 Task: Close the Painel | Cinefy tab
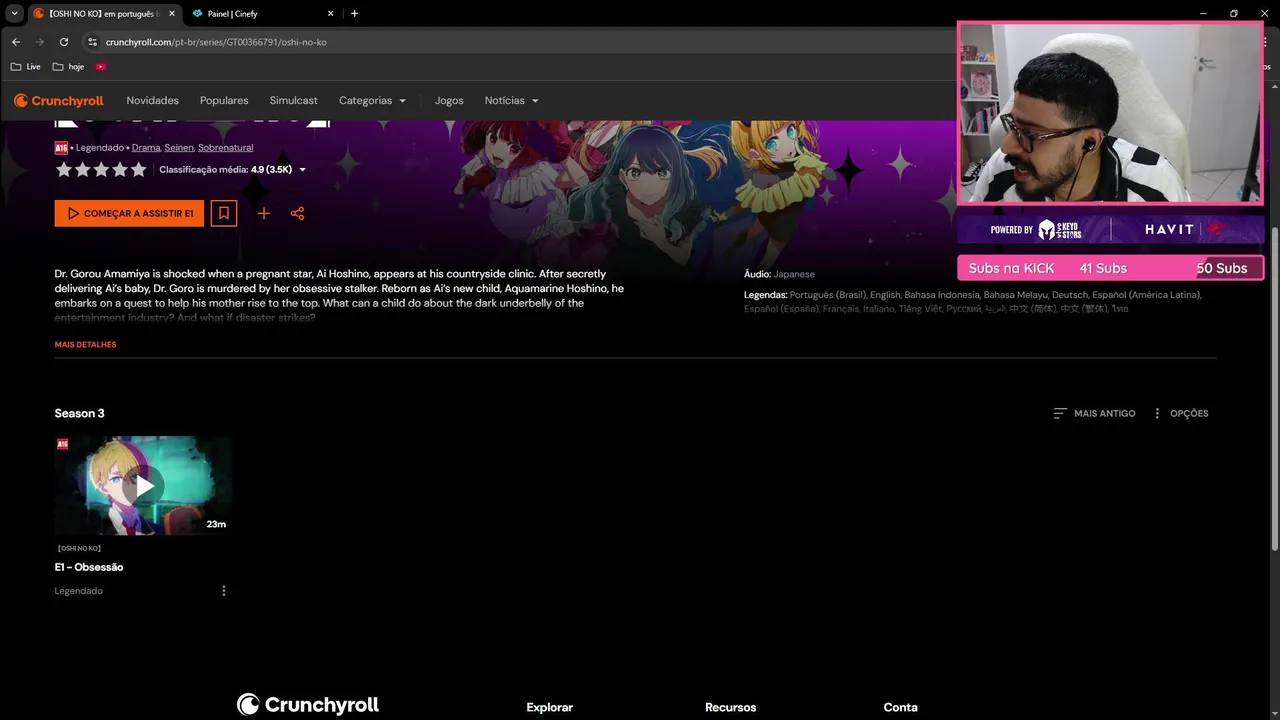(331, 14)
